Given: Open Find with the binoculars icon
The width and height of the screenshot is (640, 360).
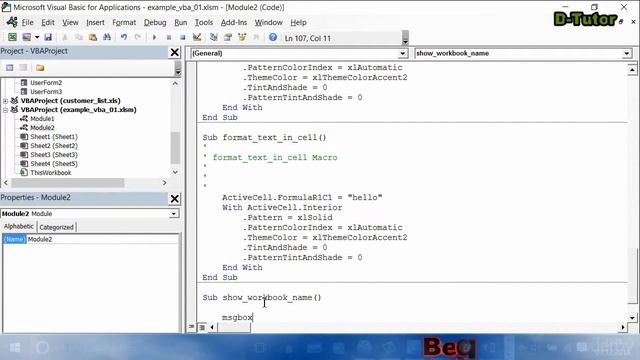Looking at the screenshot, I should [x=107, y=38].
